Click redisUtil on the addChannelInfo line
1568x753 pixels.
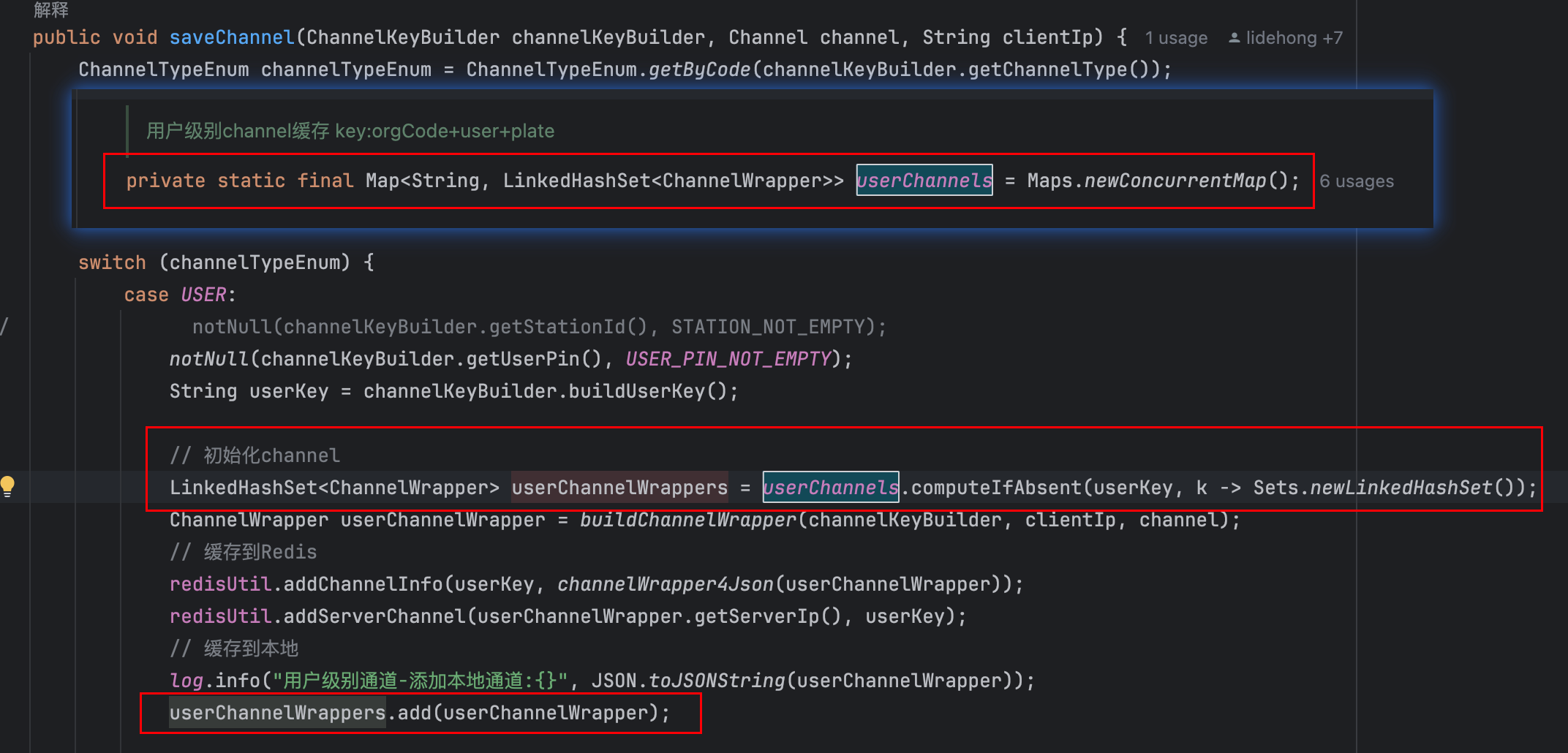coord(220,584)
